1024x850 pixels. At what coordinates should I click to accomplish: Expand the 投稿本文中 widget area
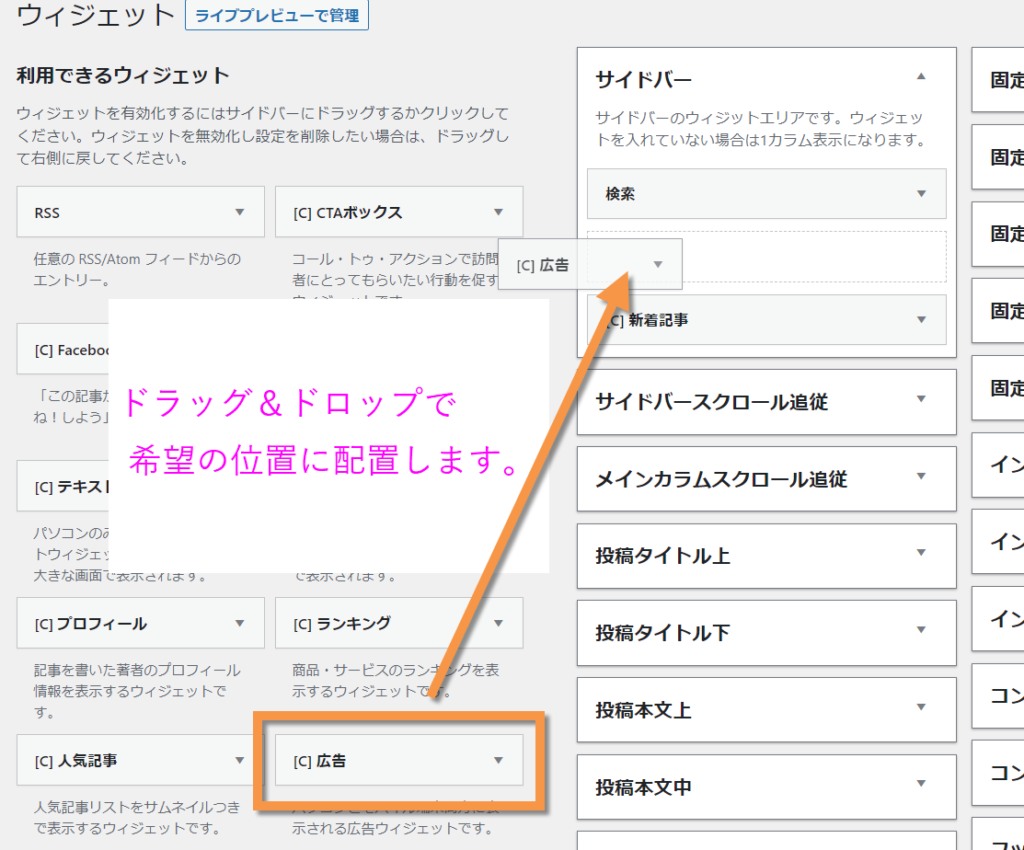pyautogui.click(x=921, y=784)
